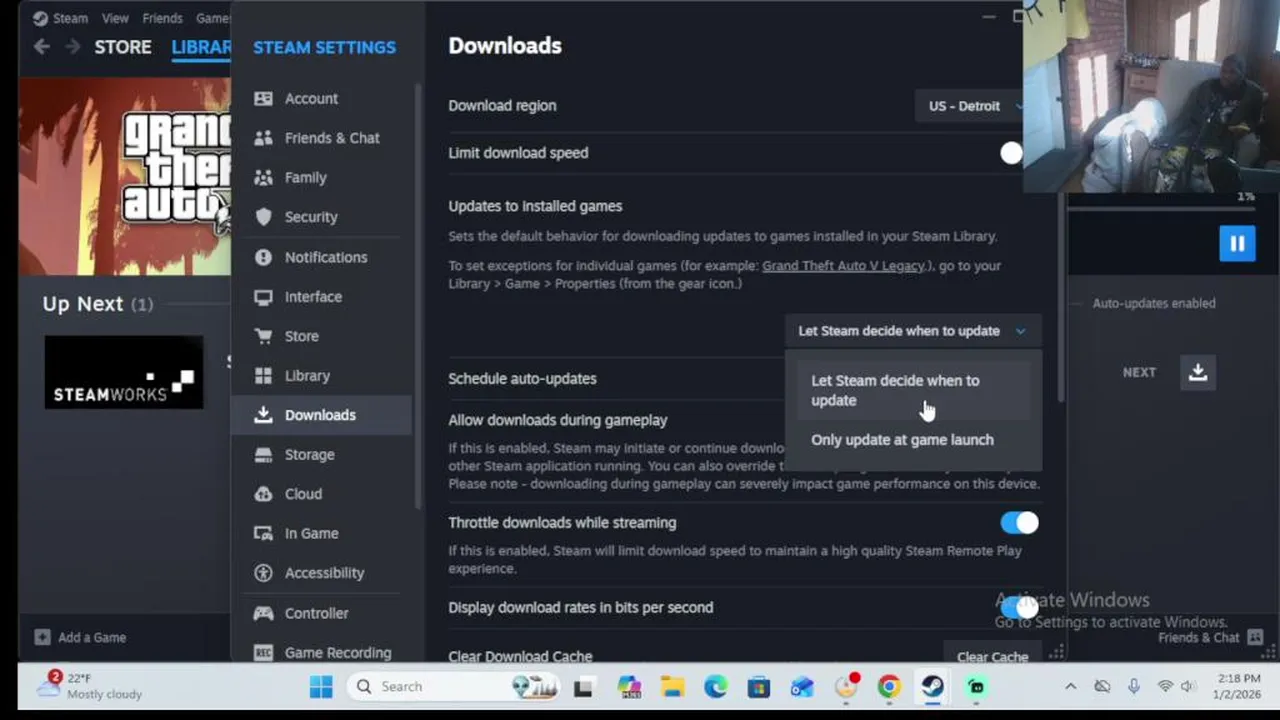Select the Family settings icon
The image size is (1280, 720).
(263, 177)
